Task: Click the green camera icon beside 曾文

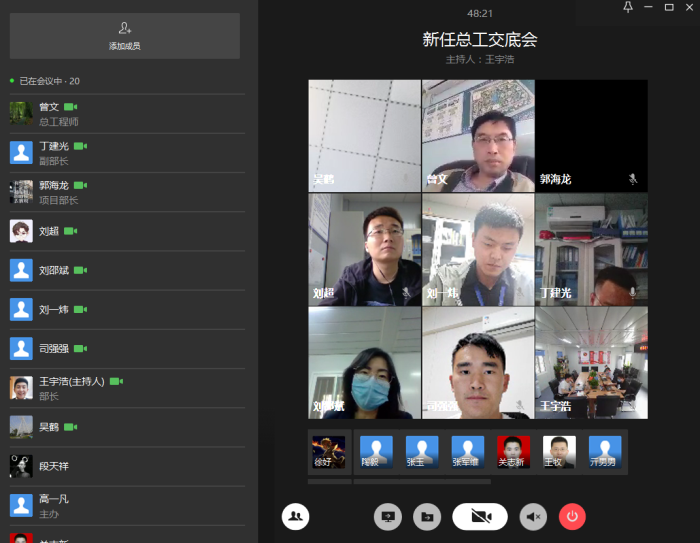Action: [x=70, y=107]
